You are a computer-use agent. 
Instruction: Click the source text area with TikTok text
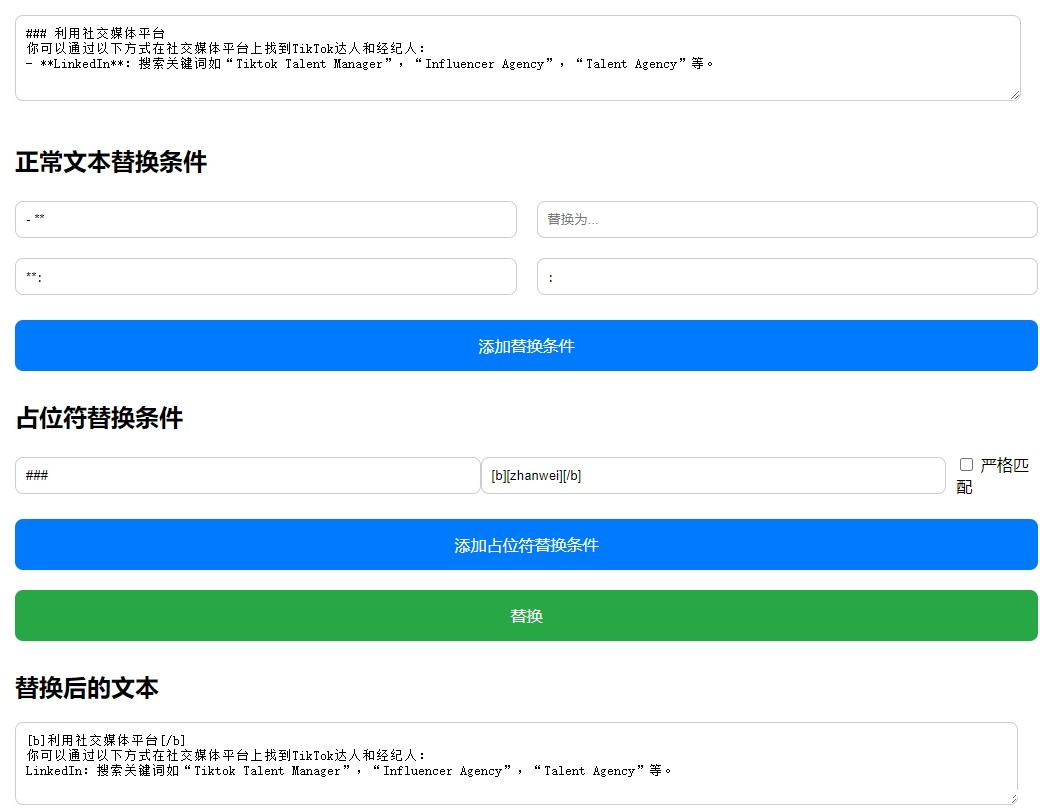[517, 58]
